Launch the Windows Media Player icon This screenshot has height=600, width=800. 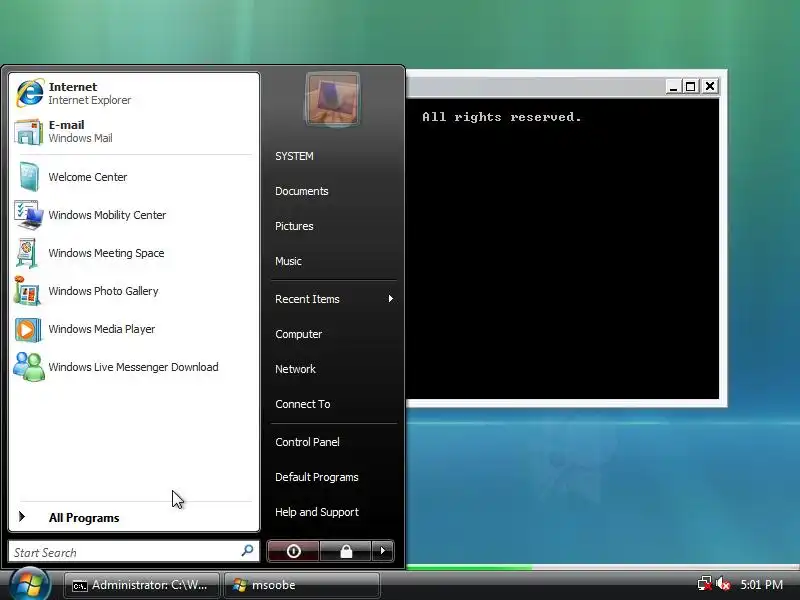(x=28, y=330)
